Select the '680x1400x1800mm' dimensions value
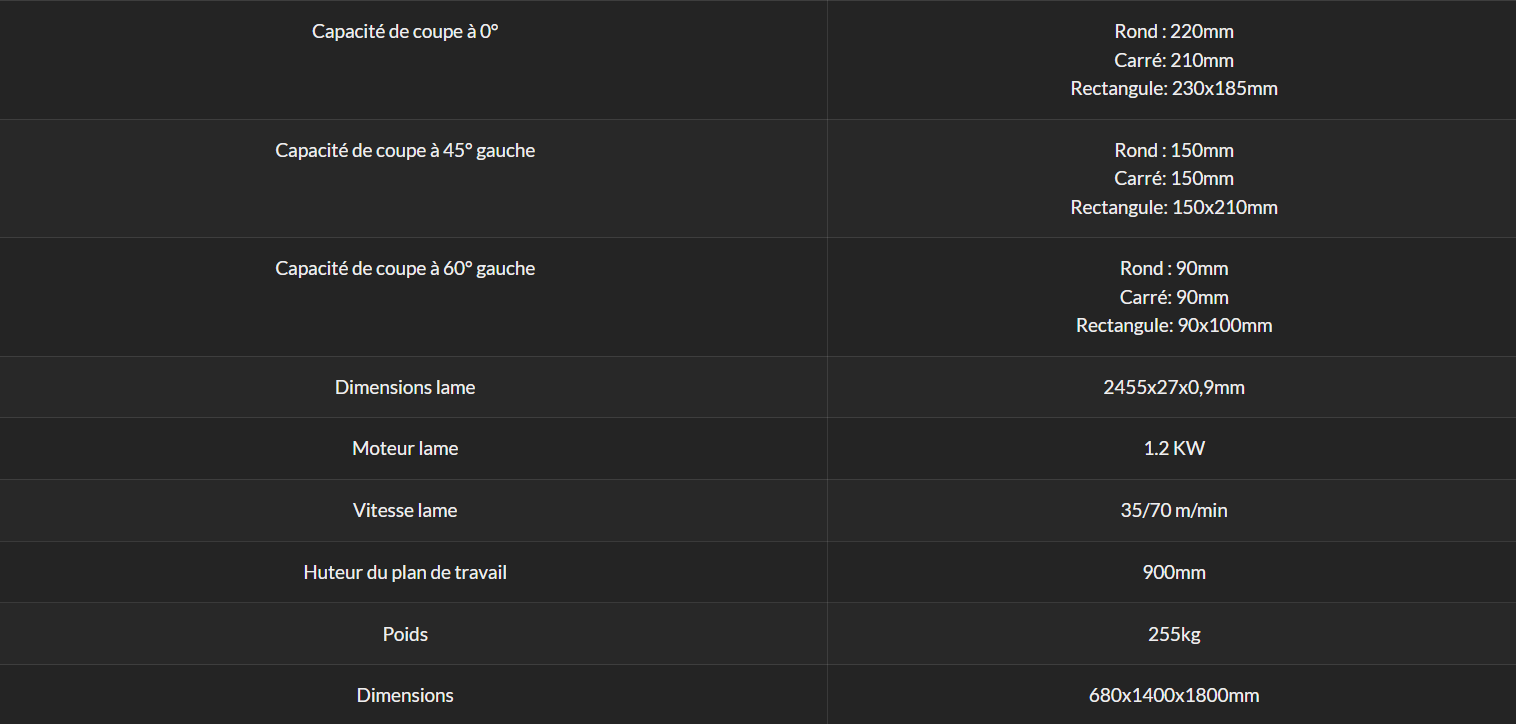The height and width of the screenshot is (724, 1516). [1174, 695]
